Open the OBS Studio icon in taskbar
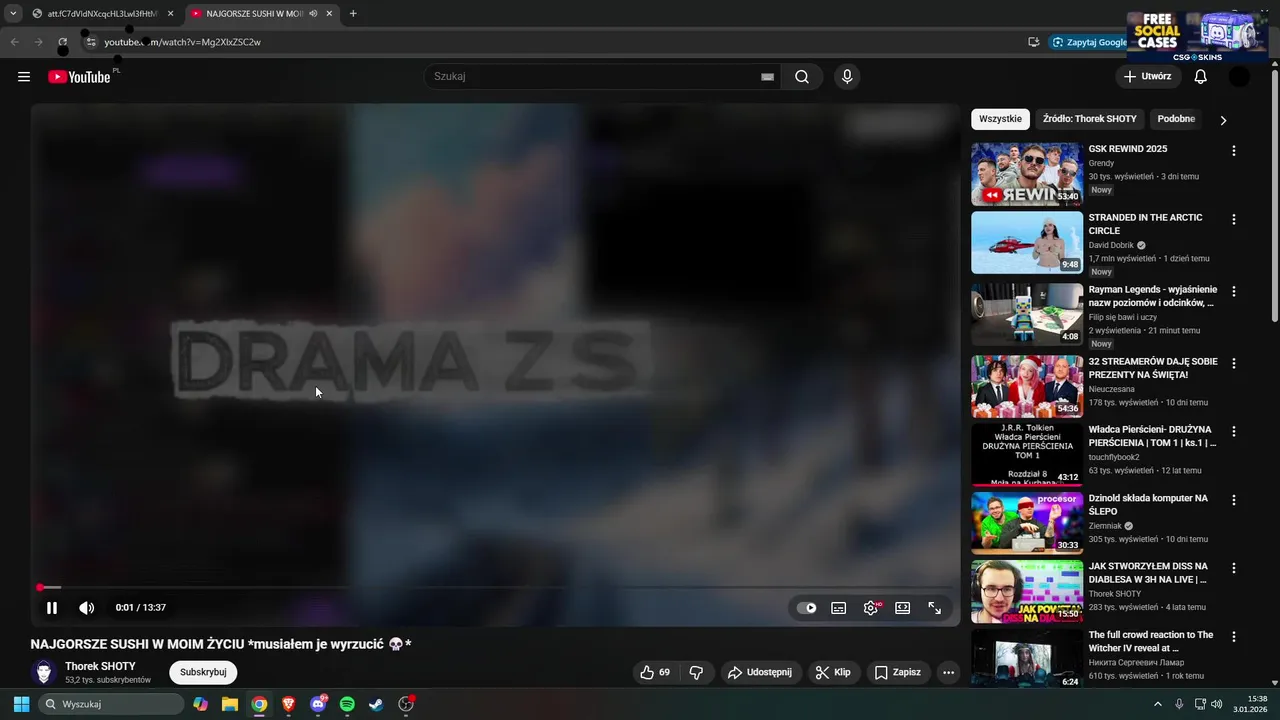Viewport: 1280px width, 720px height. pos(406,704)
